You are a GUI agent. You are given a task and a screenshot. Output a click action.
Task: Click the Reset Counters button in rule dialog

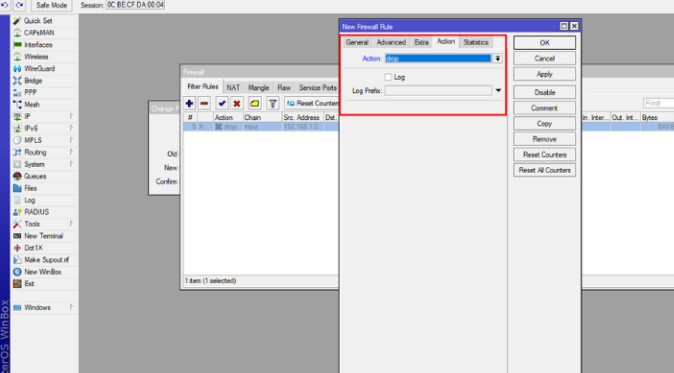coord(544,154)
